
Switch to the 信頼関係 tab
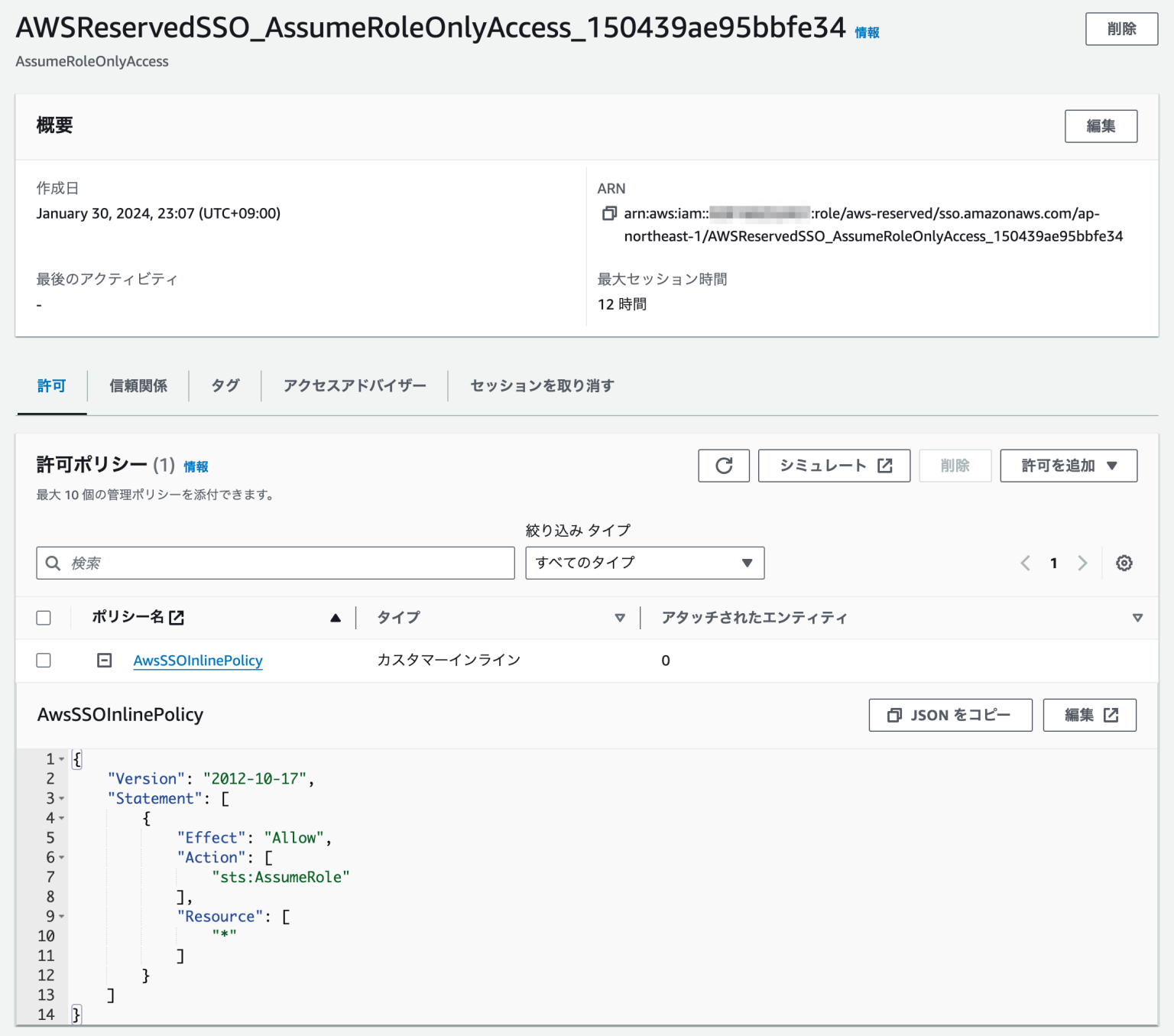click(x=138, y=385)
